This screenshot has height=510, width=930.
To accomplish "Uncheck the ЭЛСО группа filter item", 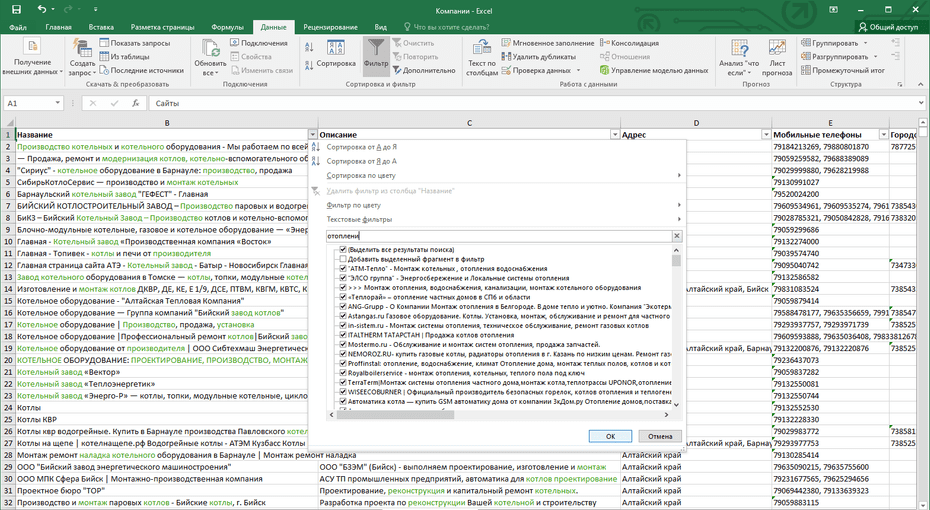I will [x=343, y=278].
